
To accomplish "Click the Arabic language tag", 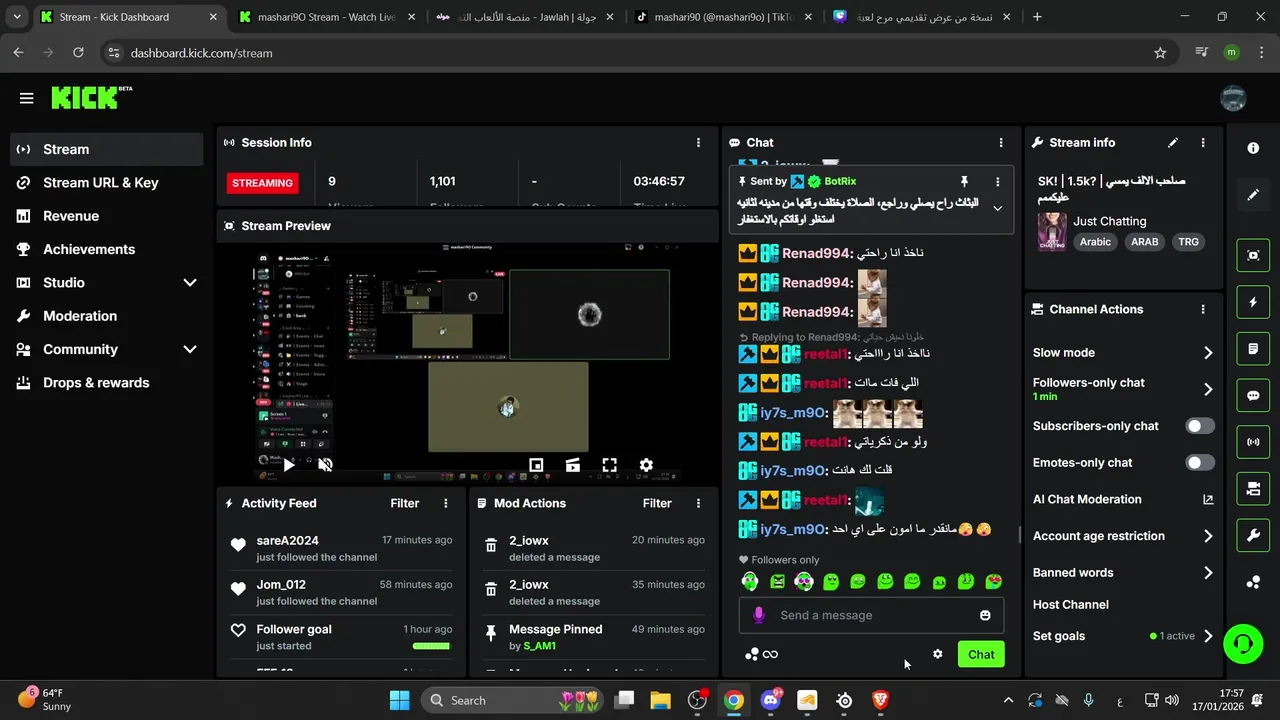I will point(1095,242).
